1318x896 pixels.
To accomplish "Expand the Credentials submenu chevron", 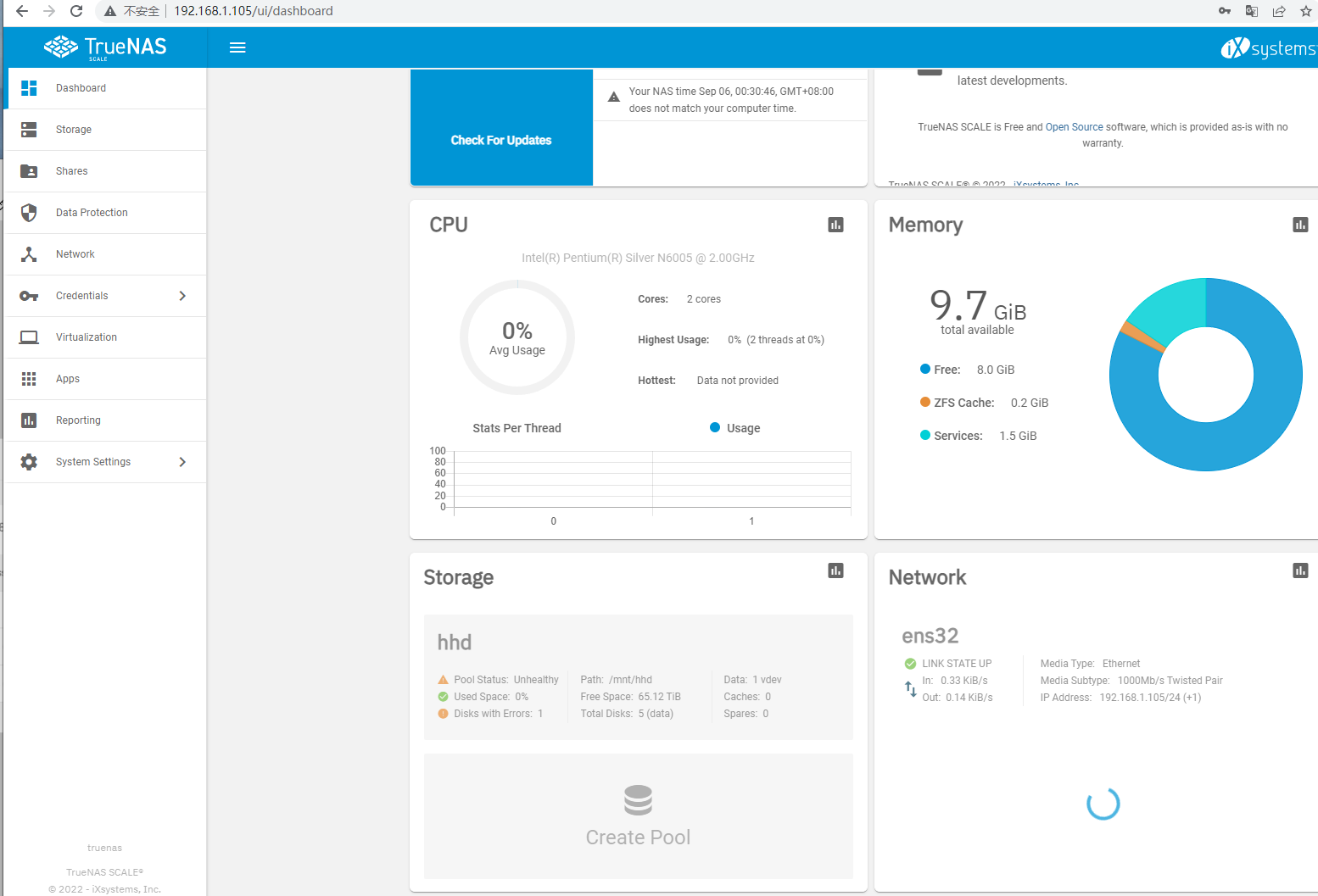I will tap(182, 296).
